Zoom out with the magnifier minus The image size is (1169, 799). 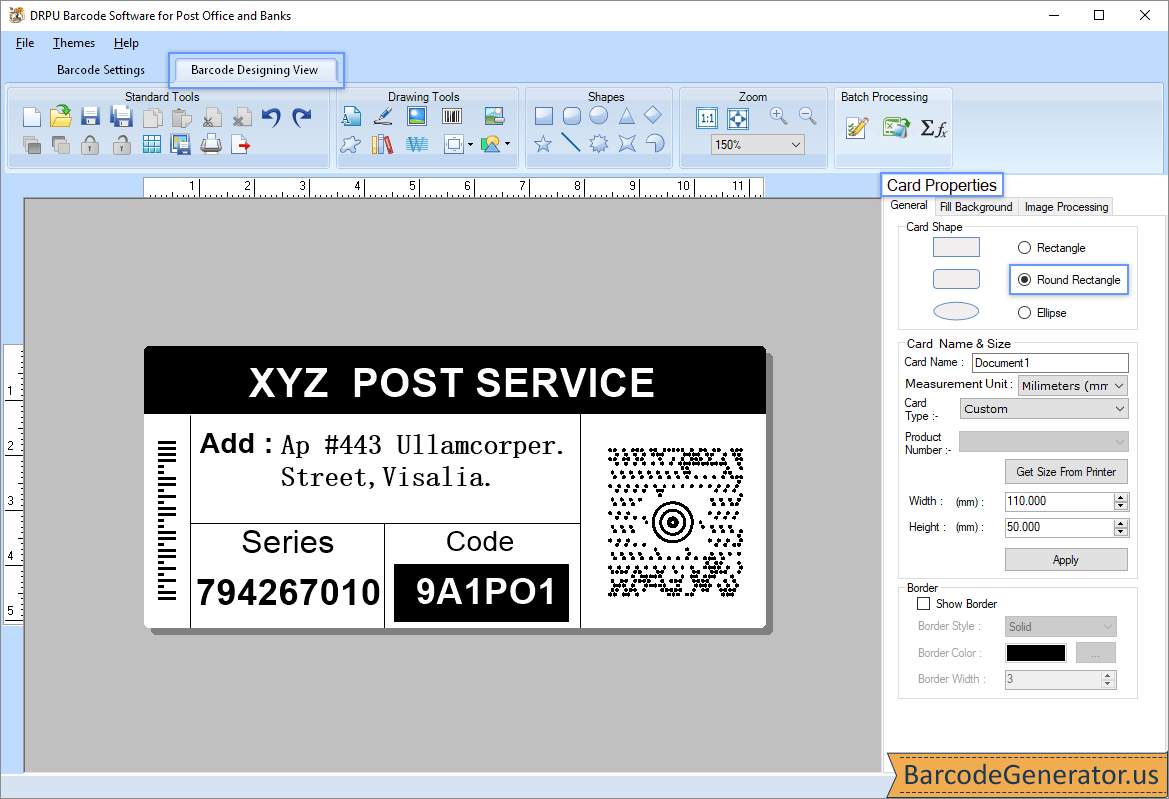coord(807,116)
